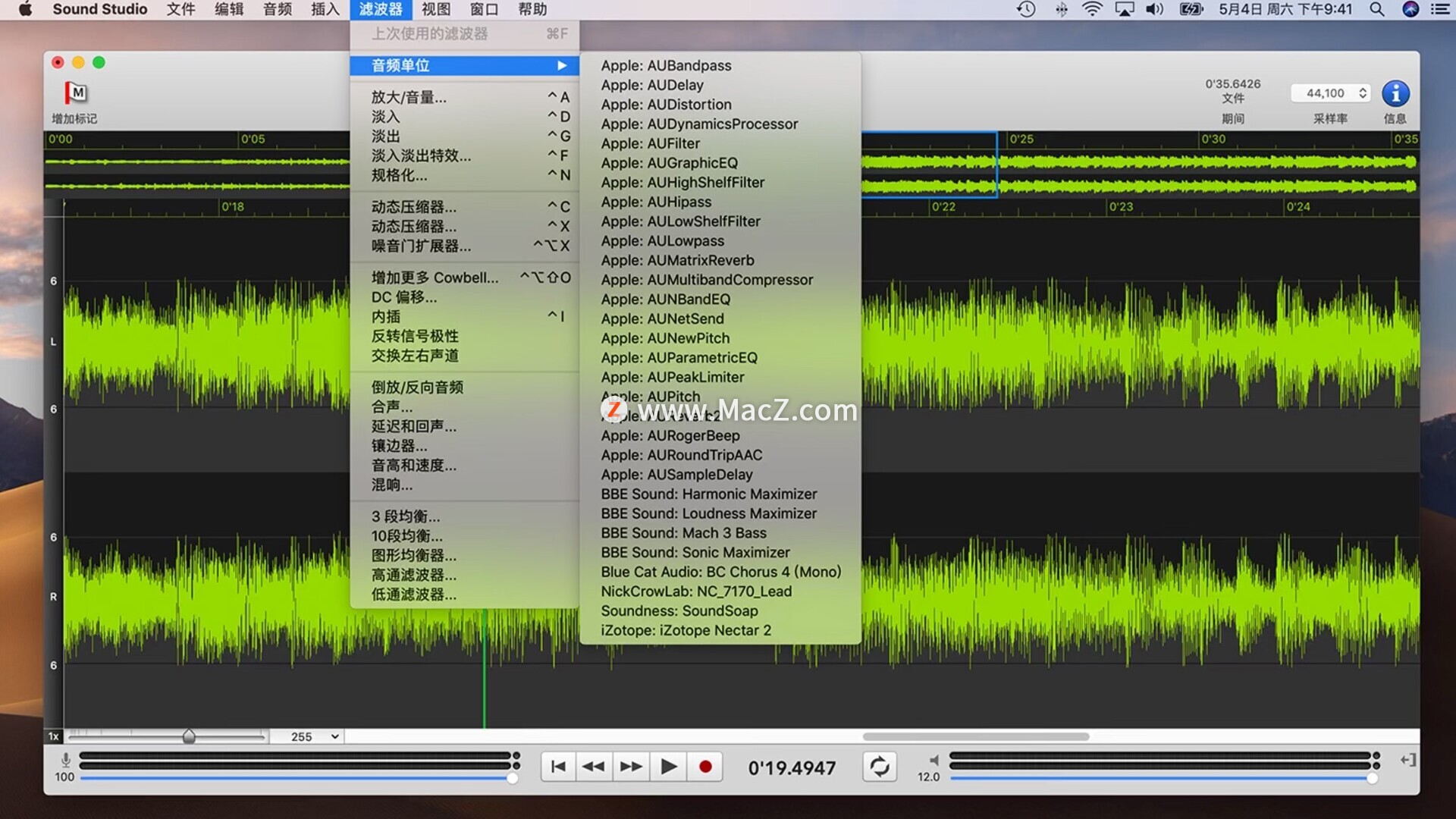This screenshot has width=1456, height=819.
Task: Choose 噪音门扩展器... filter
Action: tap(464, 246)
